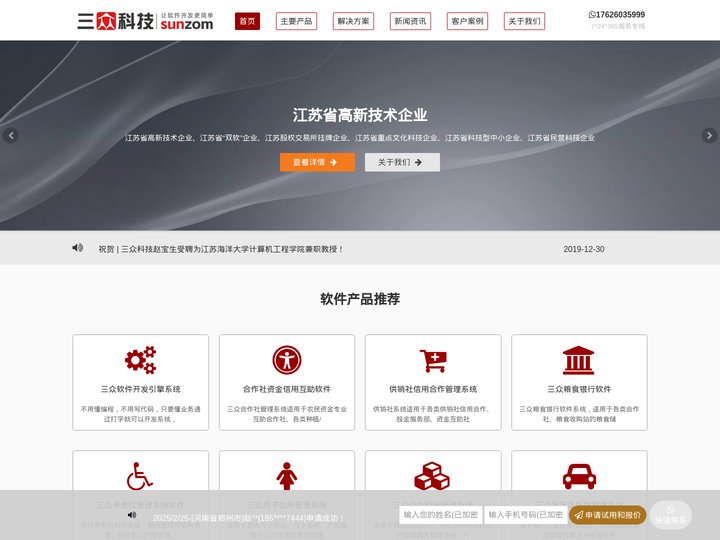Click the description text under 三众粮食银行软件
Screen dimensions: 720x540
pyautogui.click(x=579, y=414)
